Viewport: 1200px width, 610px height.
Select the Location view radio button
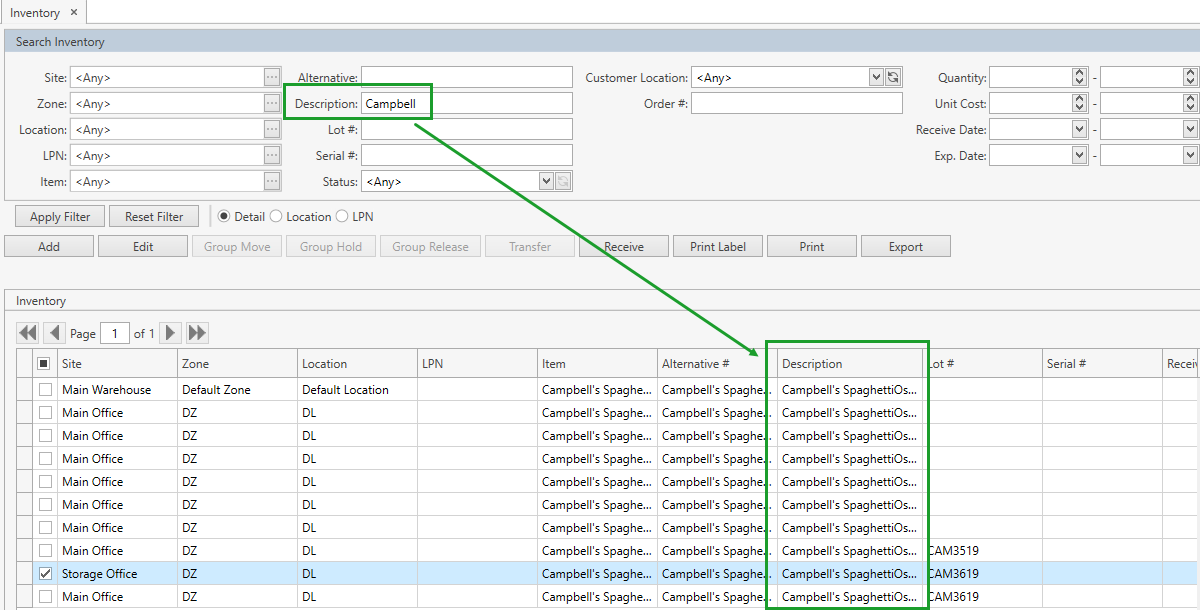277,216
